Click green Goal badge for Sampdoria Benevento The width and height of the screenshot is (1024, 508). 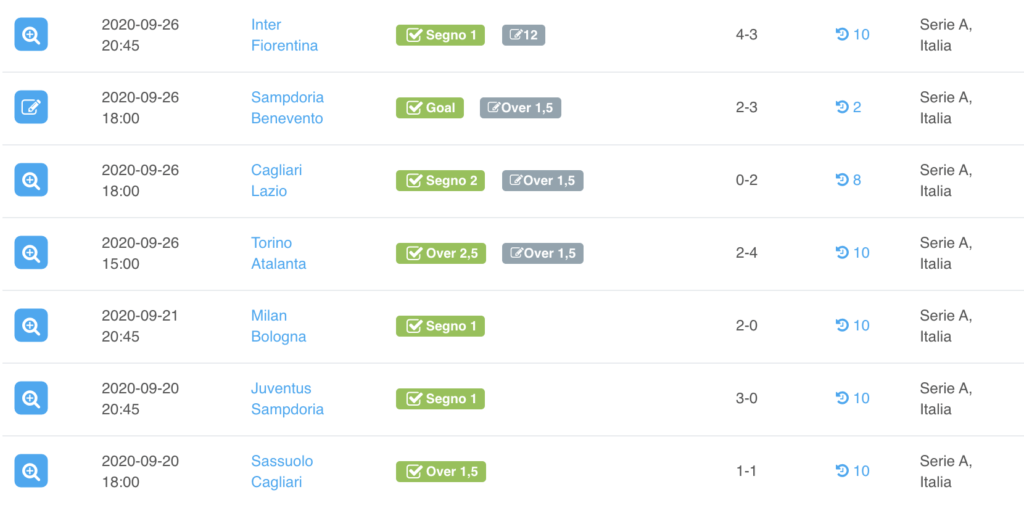pos(430,108)
